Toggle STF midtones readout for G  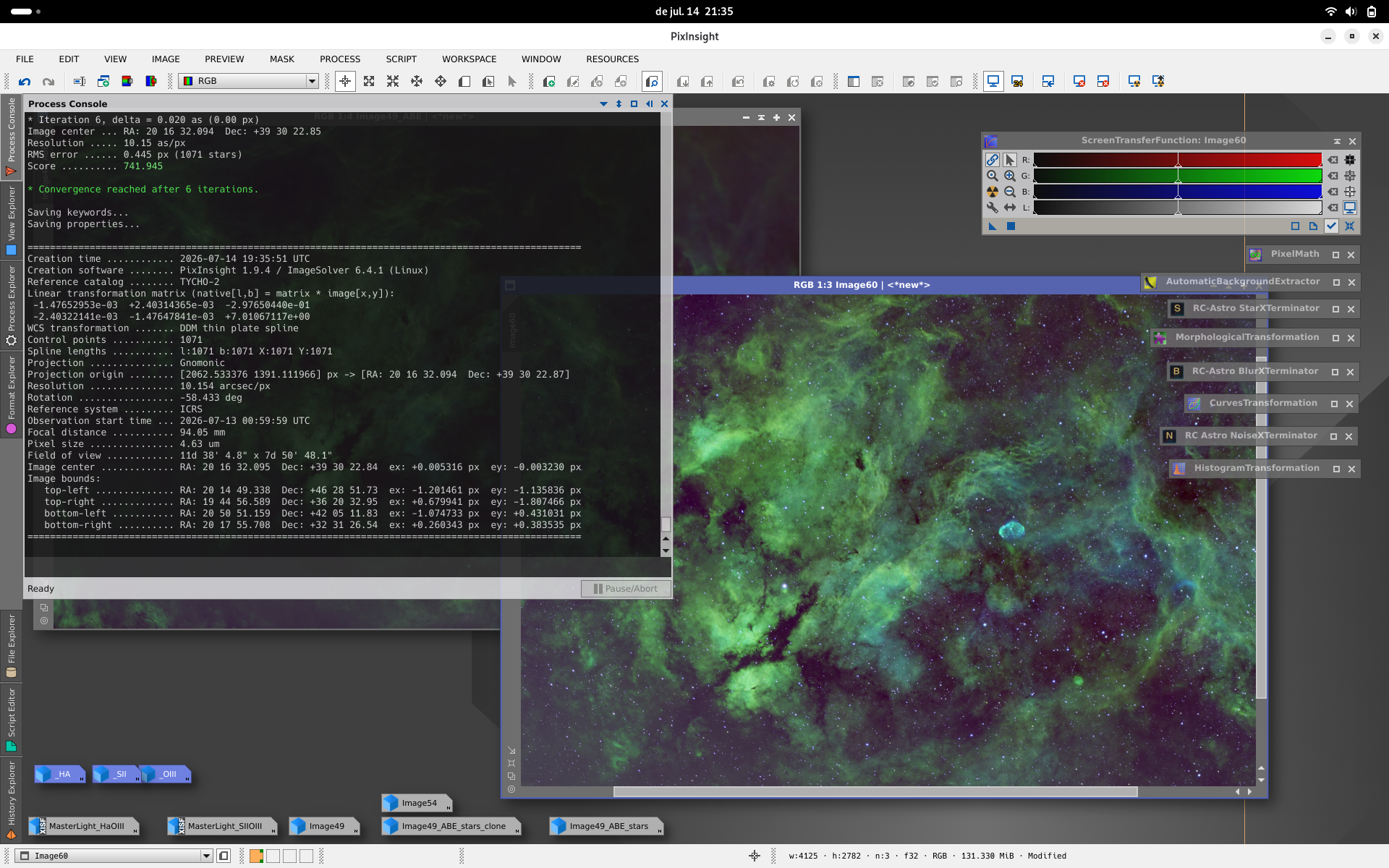coord(1350,176)
